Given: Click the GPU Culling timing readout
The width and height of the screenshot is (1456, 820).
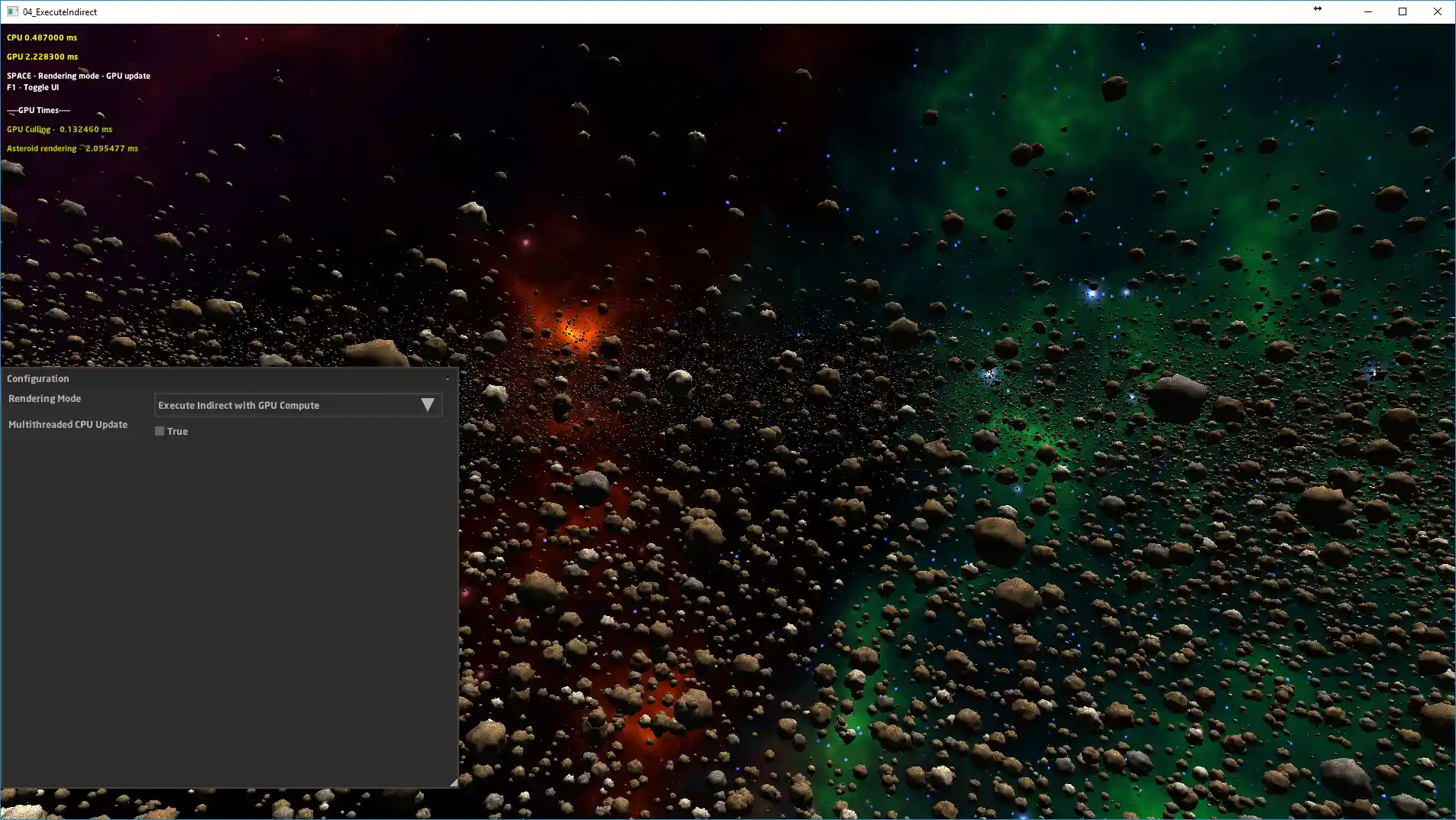Looking at the screenshot, I should (60, 129).
